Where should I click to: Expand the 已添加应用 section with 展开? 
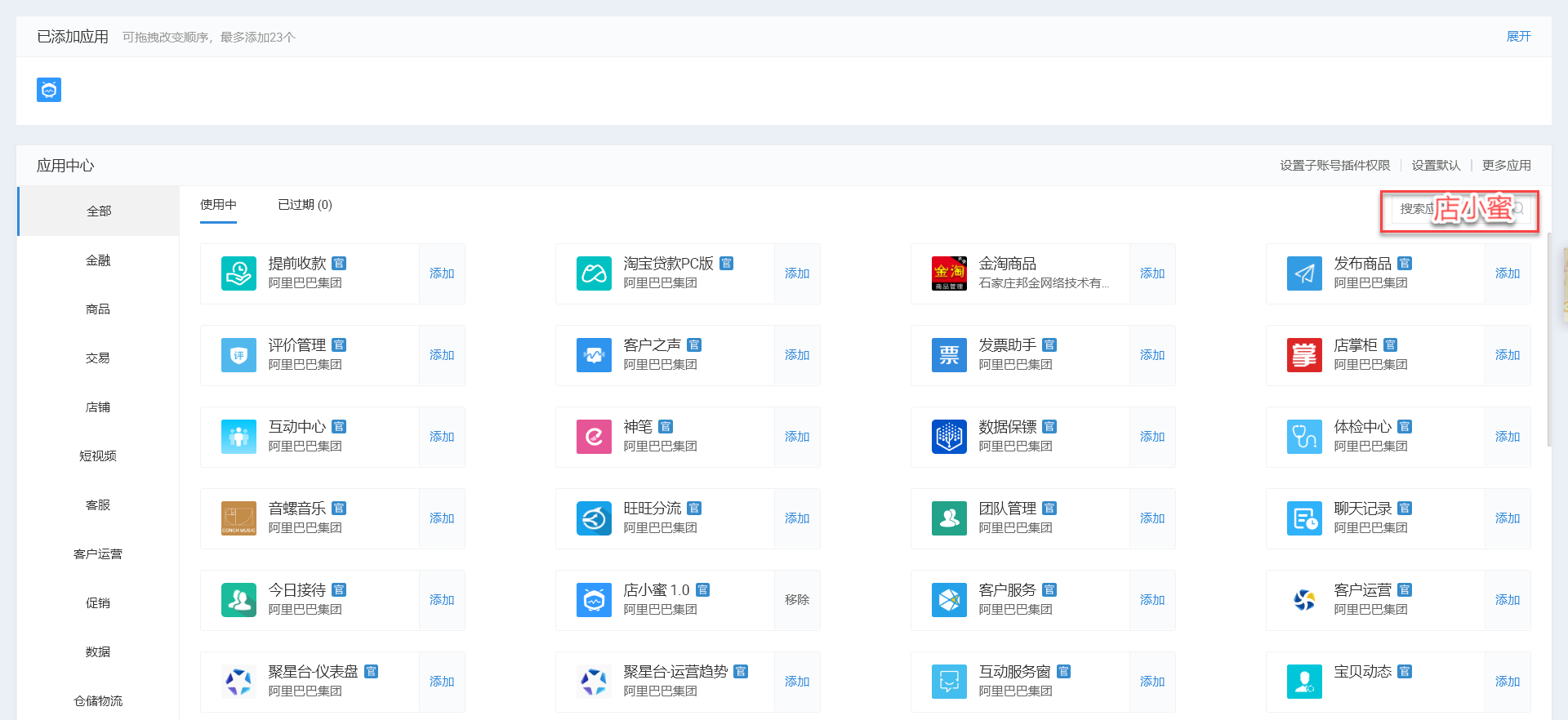[1518, 37]
